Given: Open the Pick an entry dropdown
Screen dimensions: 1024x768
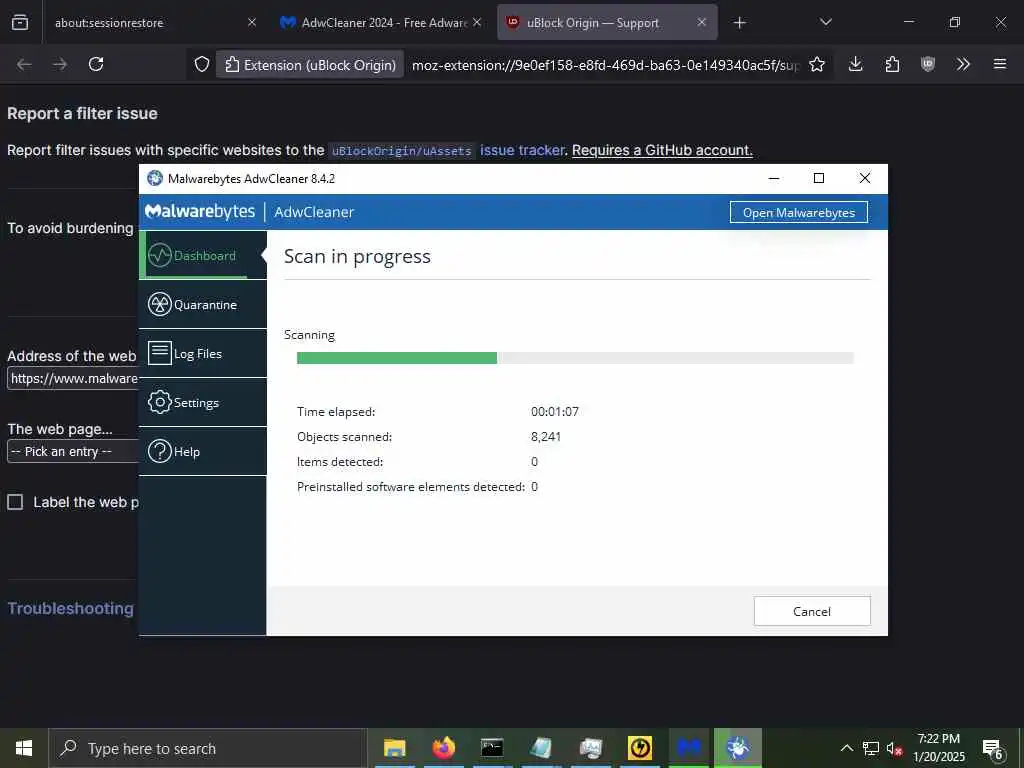Looking at the screenshot, I should [x=73, y=451].
